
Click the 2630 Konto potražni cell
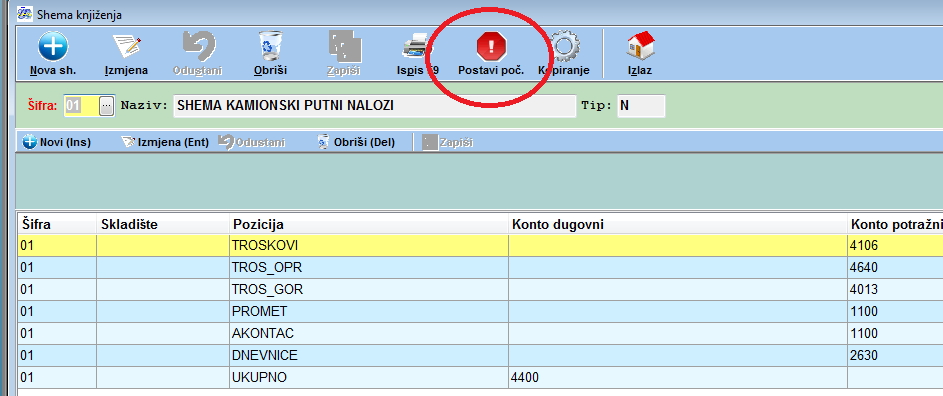click(x=895, y=356)
